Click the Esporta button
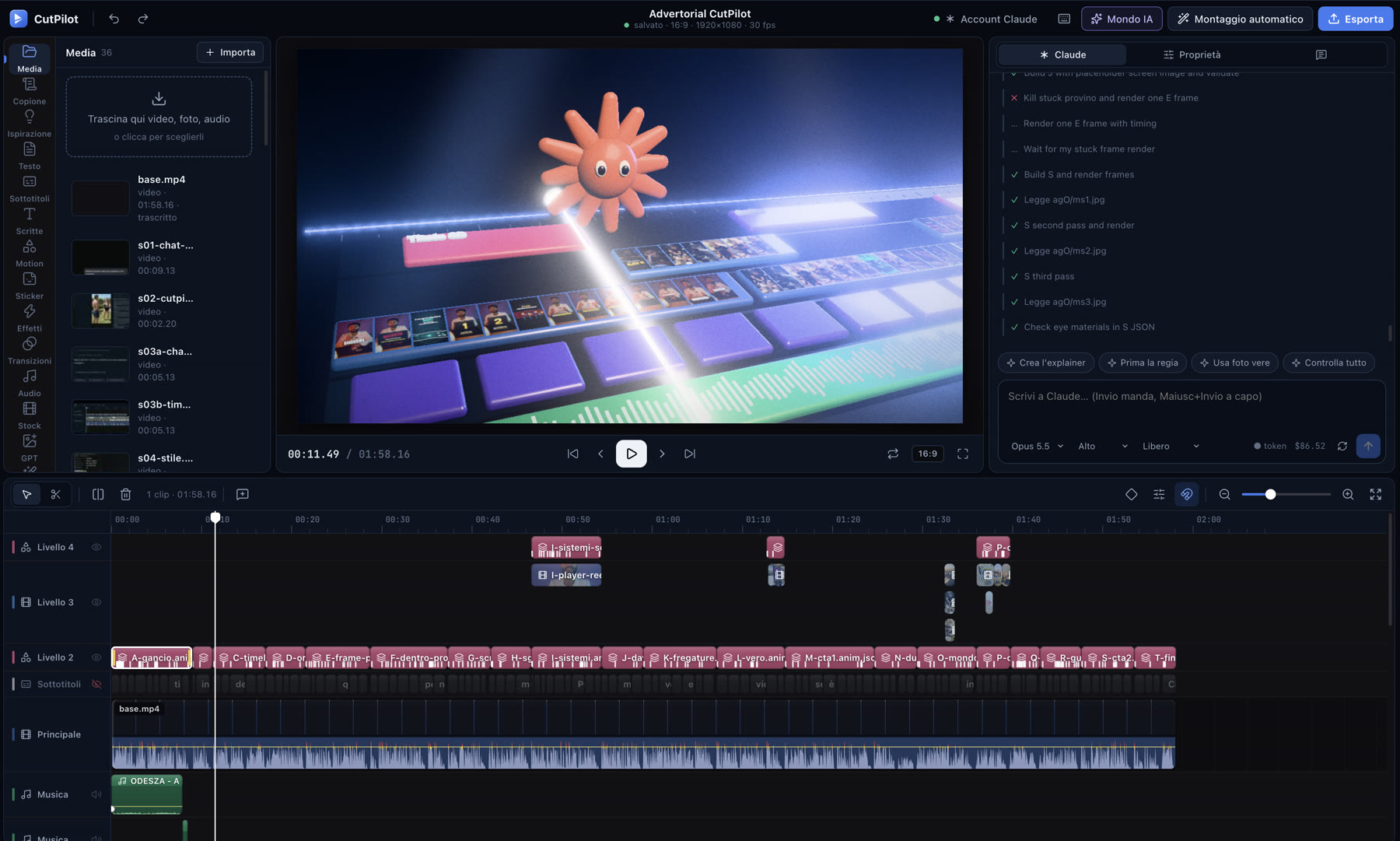Screen dimensions: 1400x841 click(x=1355, y=19)
